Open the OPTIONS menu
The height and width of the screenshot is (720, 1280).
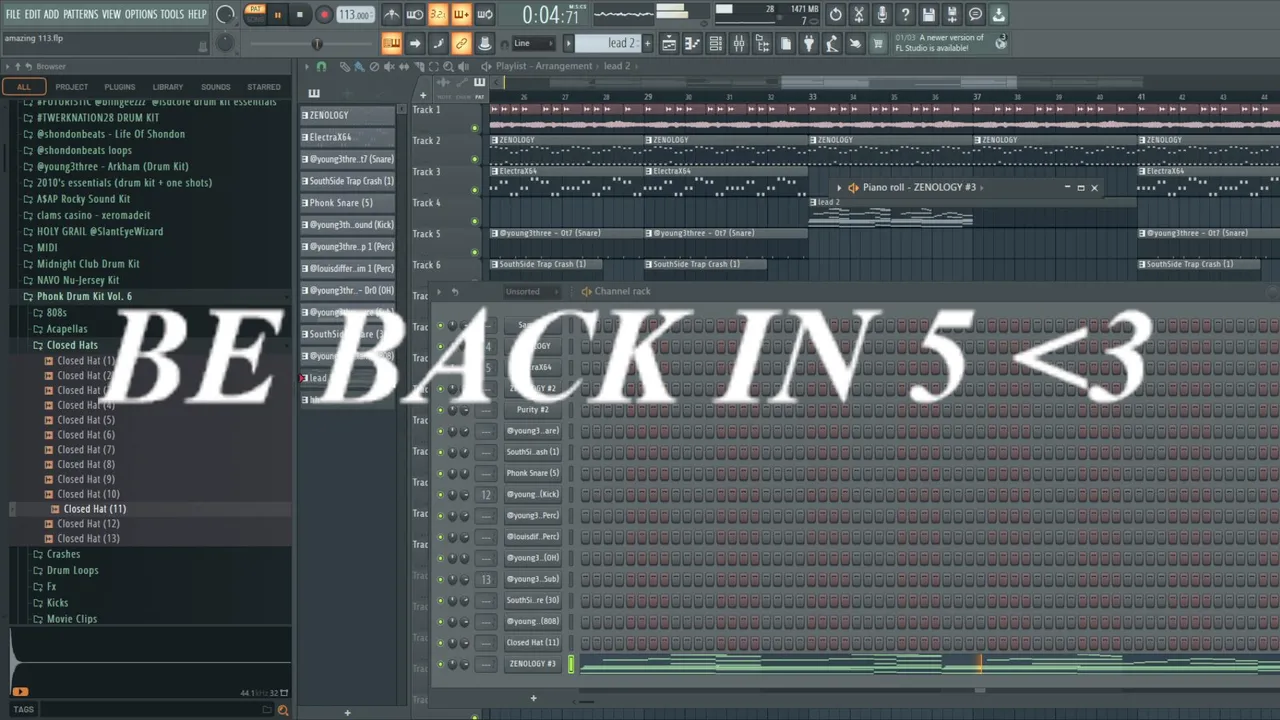tap(141, 14)
